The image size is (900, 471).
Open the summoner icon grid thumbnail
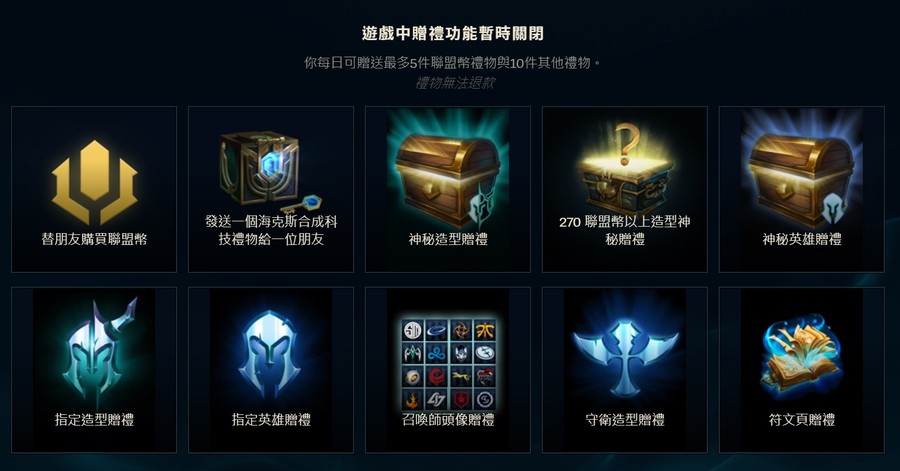point(448,364)
